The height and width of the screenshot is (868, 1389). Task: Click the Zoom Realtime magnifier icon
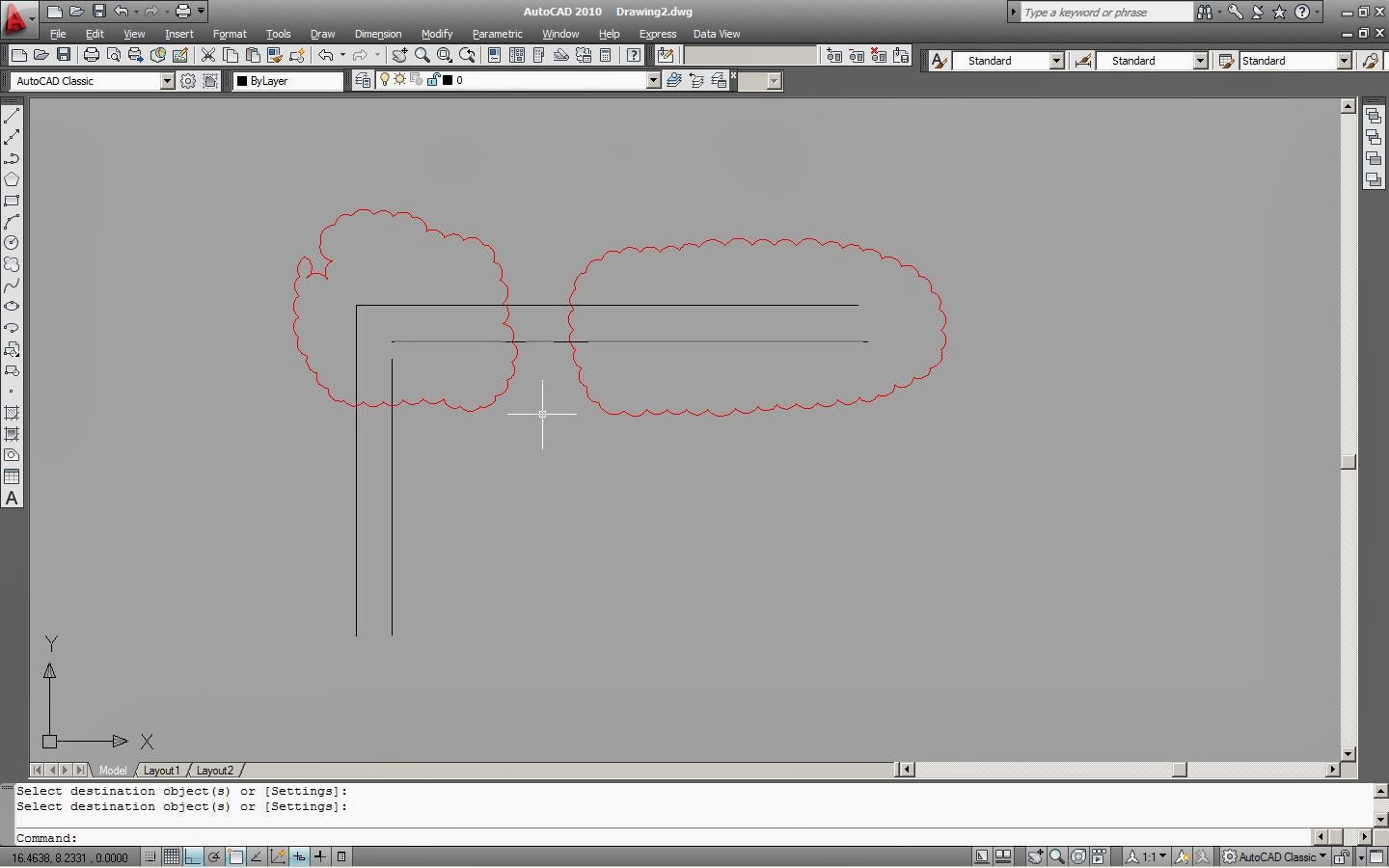pyautogui.click(x=422, y=55)
